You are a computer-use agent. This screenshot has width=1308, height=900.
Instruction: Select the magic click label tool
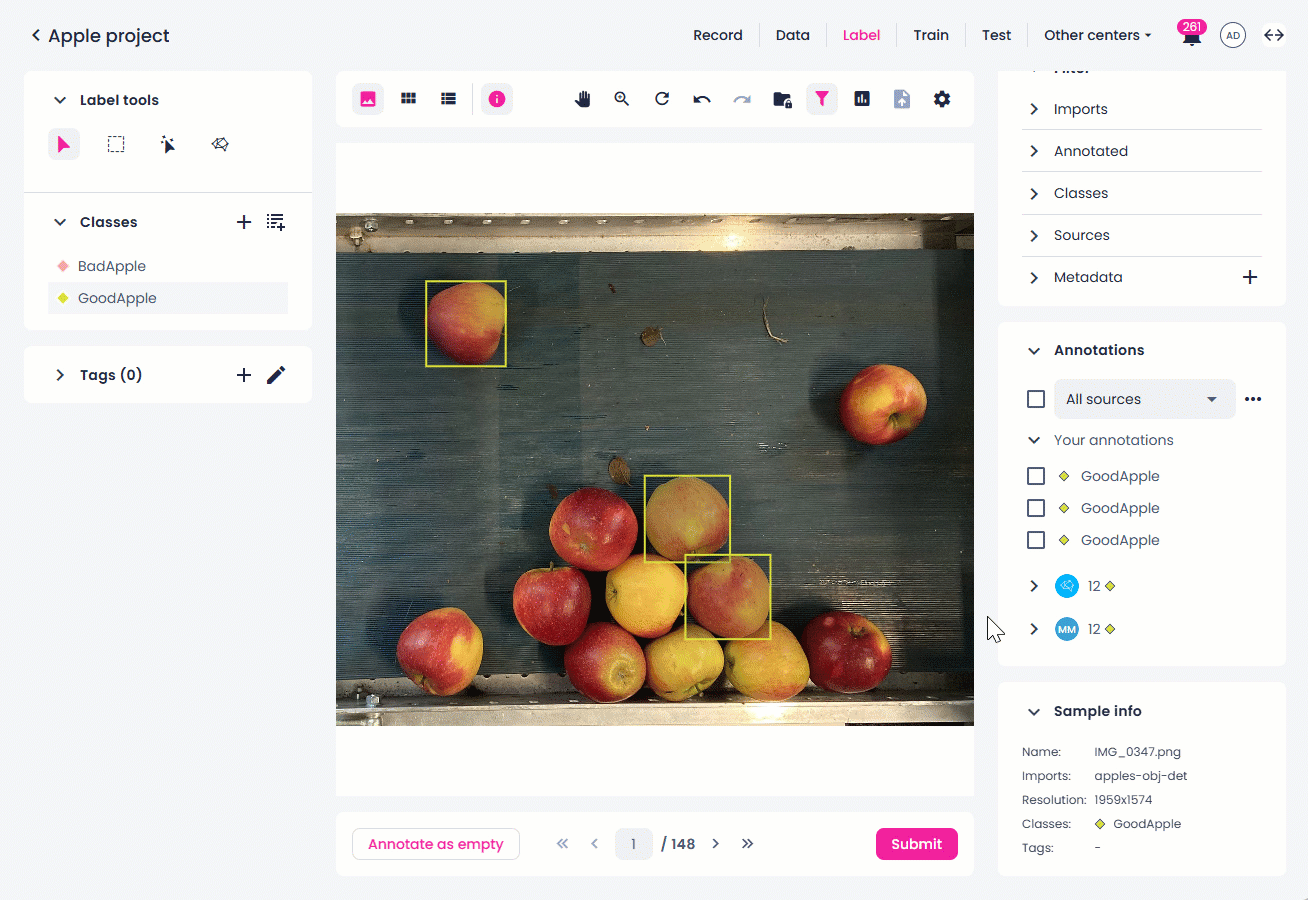(168, 144)
